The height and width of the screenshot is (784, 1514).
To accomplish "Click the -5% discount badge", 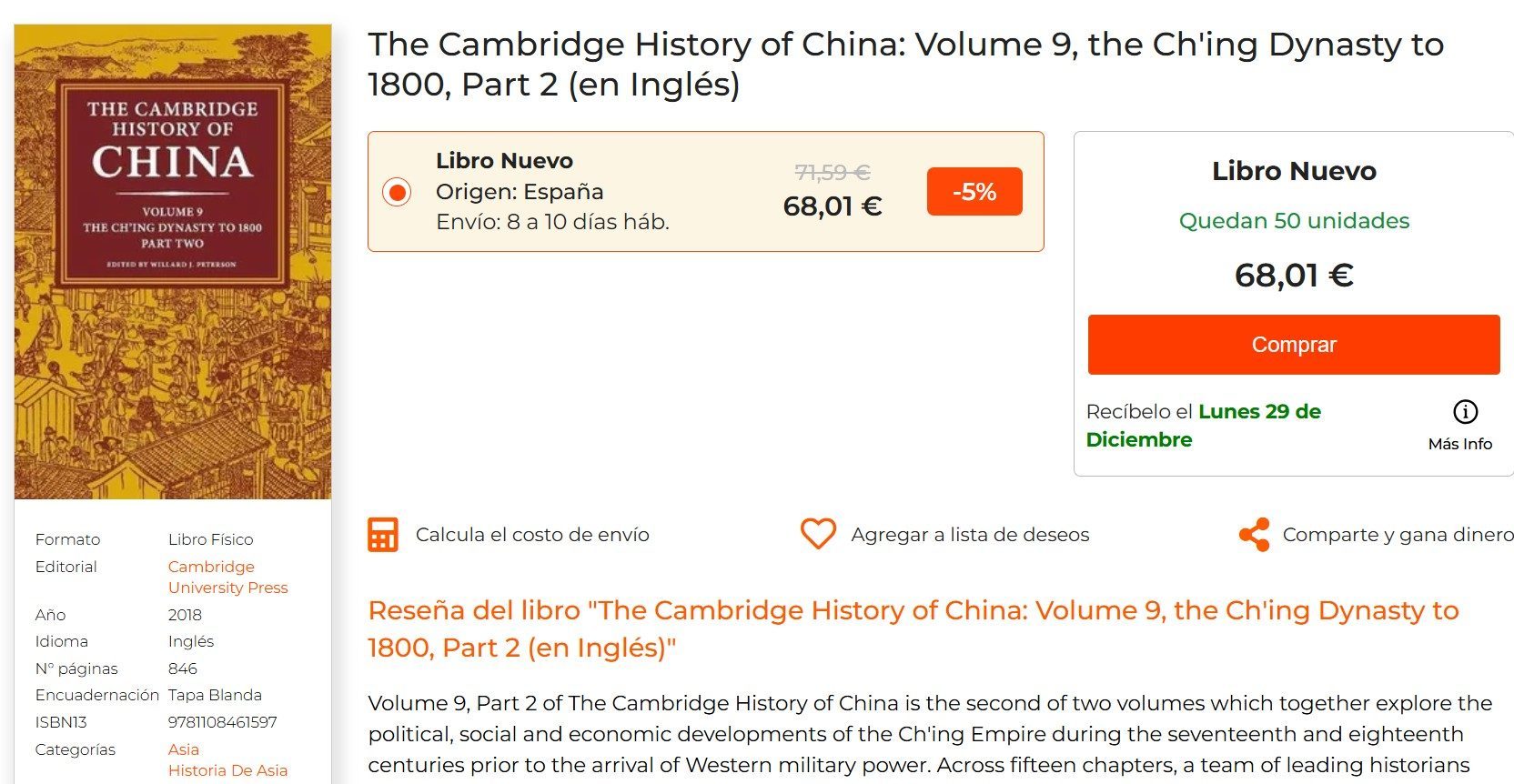I will click(974, 192).
